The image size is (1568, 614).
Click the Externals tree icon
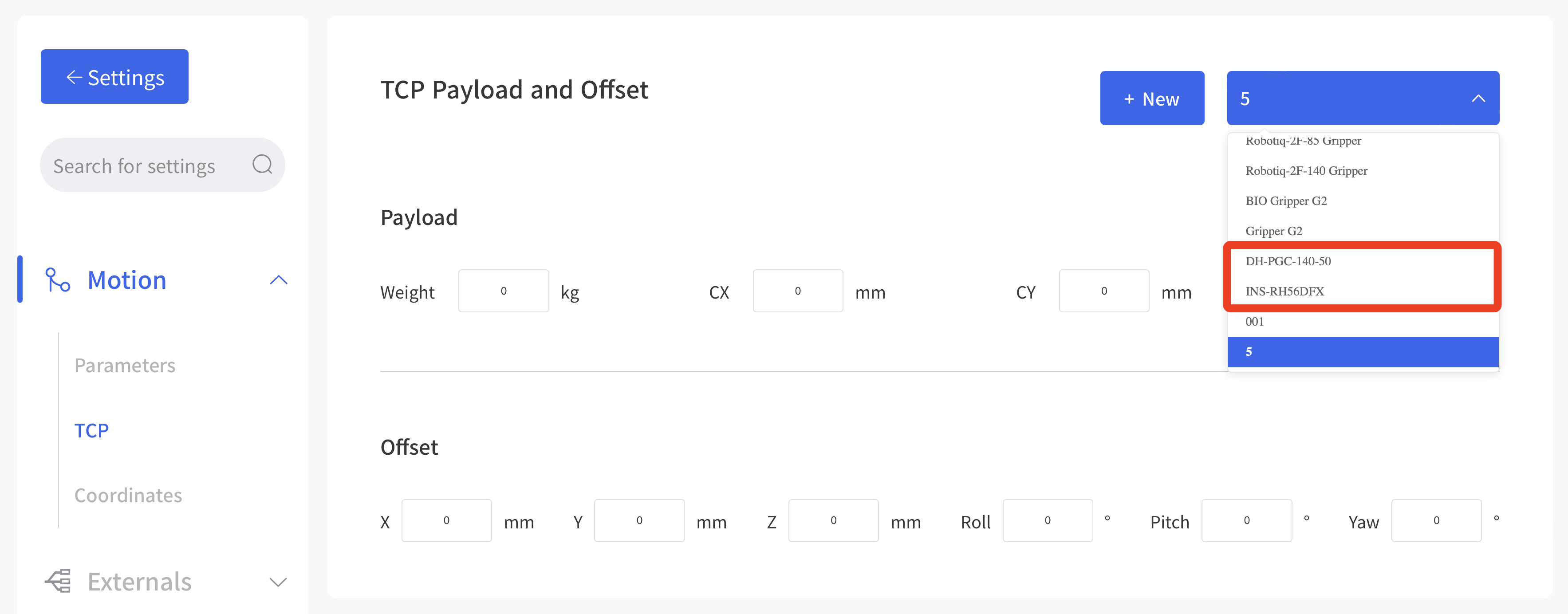[x=59, y=581]
